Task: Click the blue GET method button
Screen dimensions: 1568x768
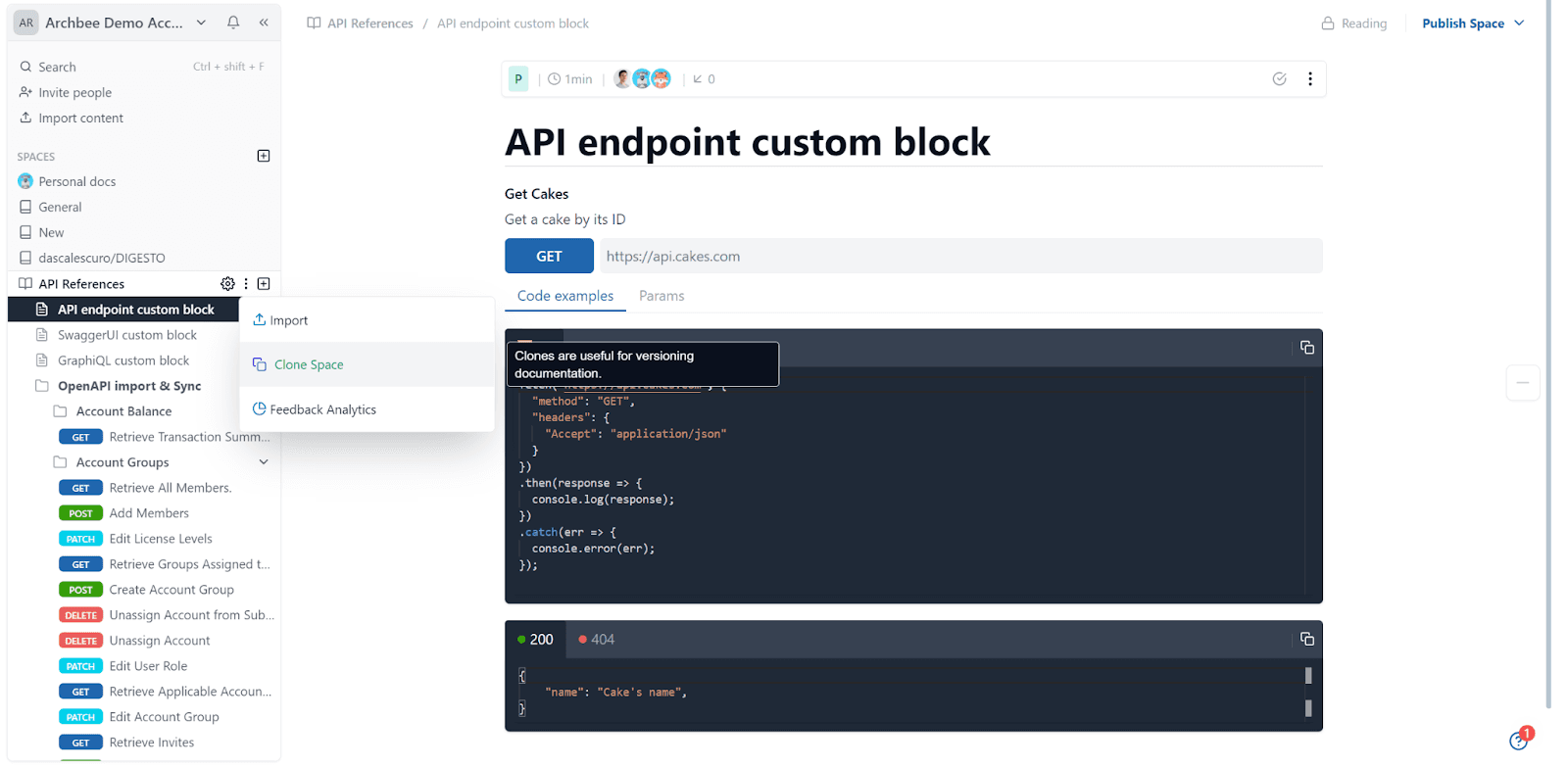Action: tap(549, 257)
